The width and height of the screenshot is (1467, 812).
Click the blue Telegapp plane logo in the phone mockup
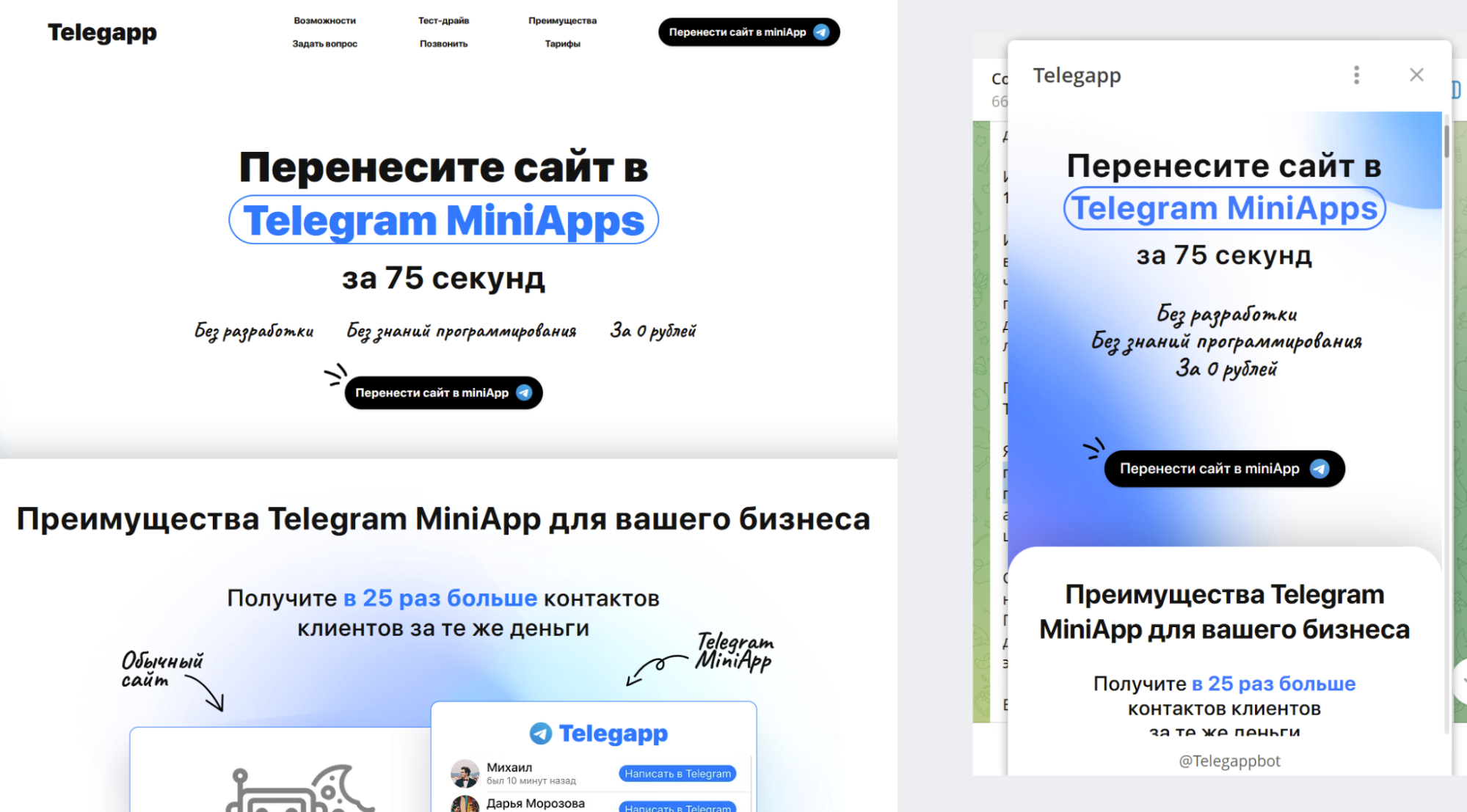[x=540, y=733]
